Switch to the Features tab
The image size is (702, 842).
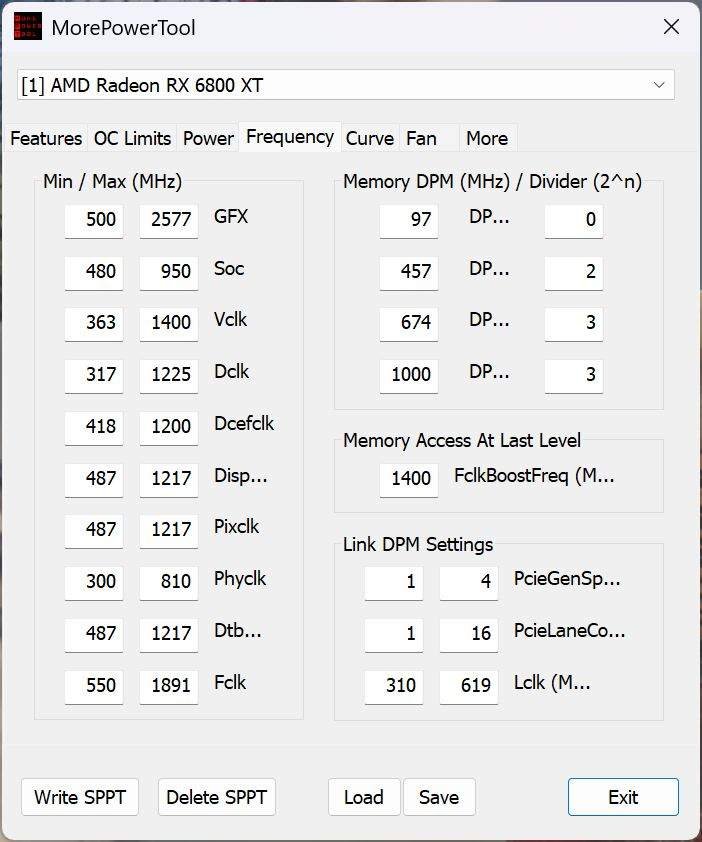coord(46,138)
